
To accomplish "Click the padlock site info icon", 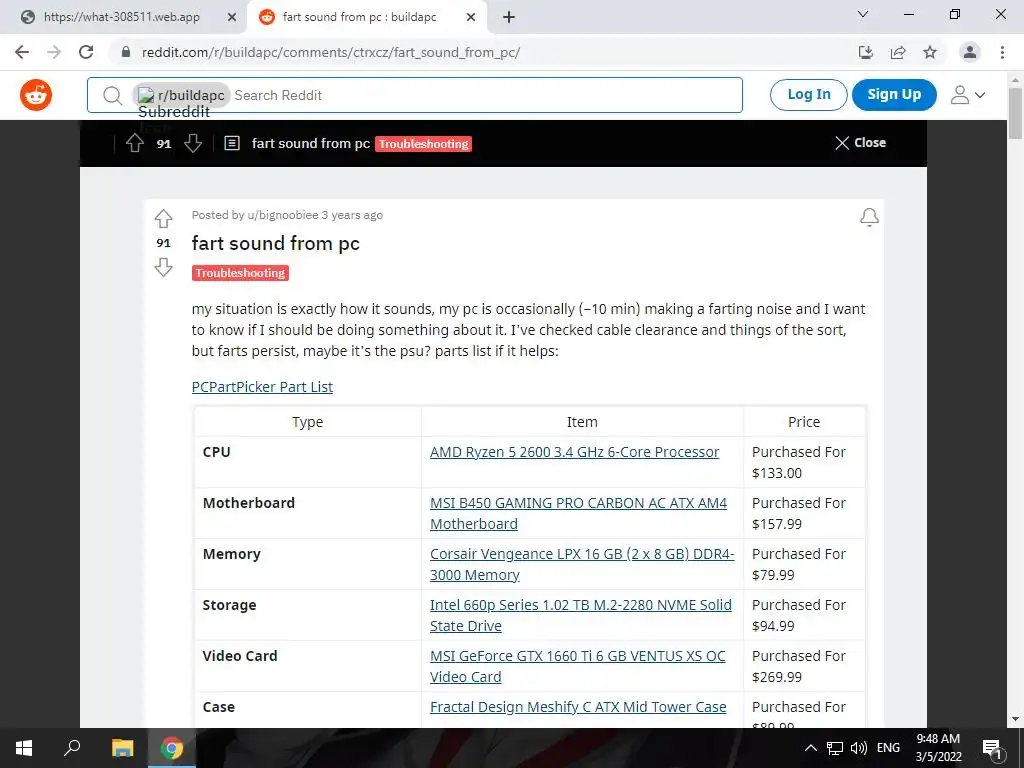I will pyautogui.click(x=126, y=52).
